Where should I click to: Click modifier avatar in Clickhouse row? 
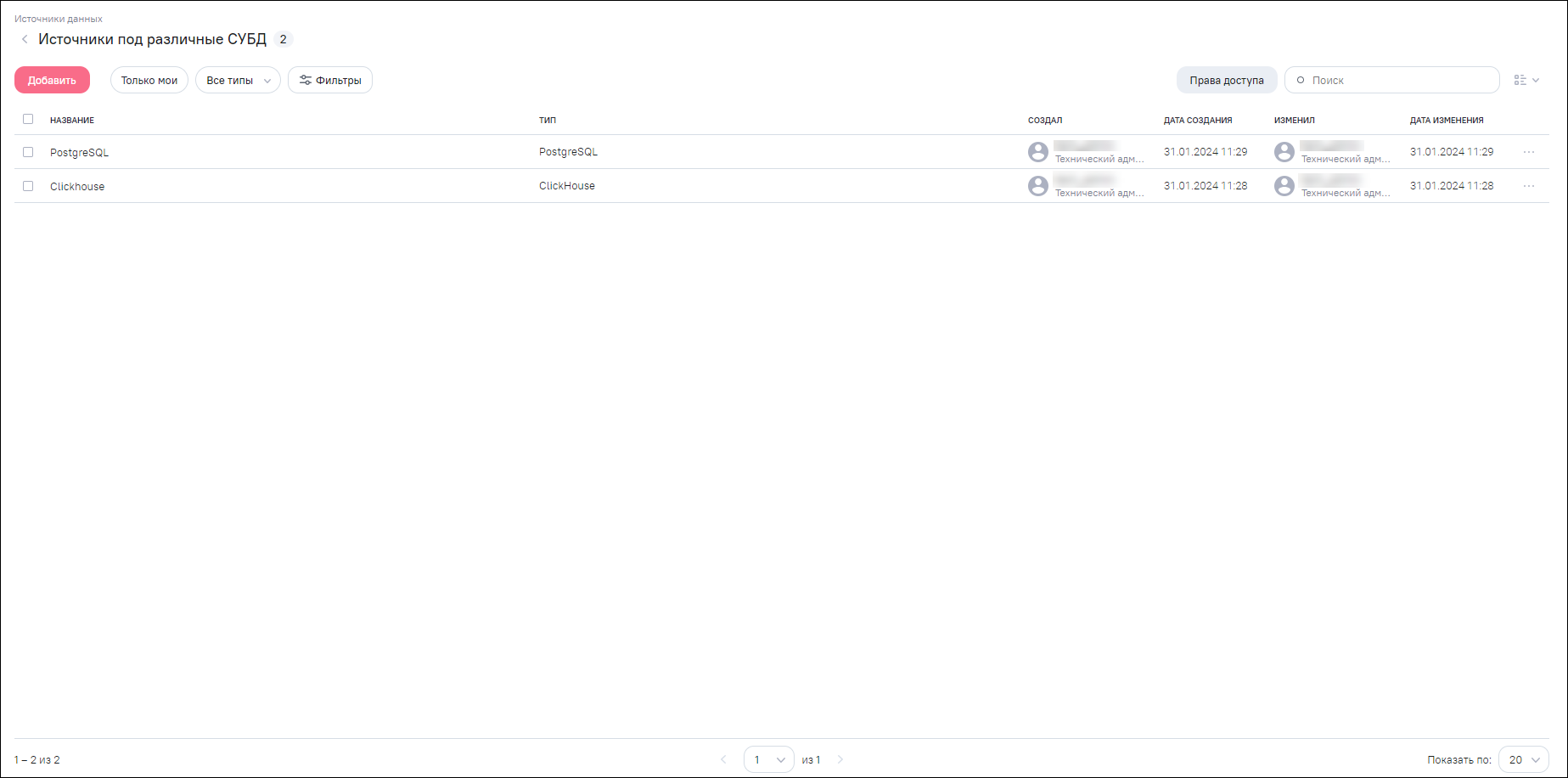point(1284,186)
